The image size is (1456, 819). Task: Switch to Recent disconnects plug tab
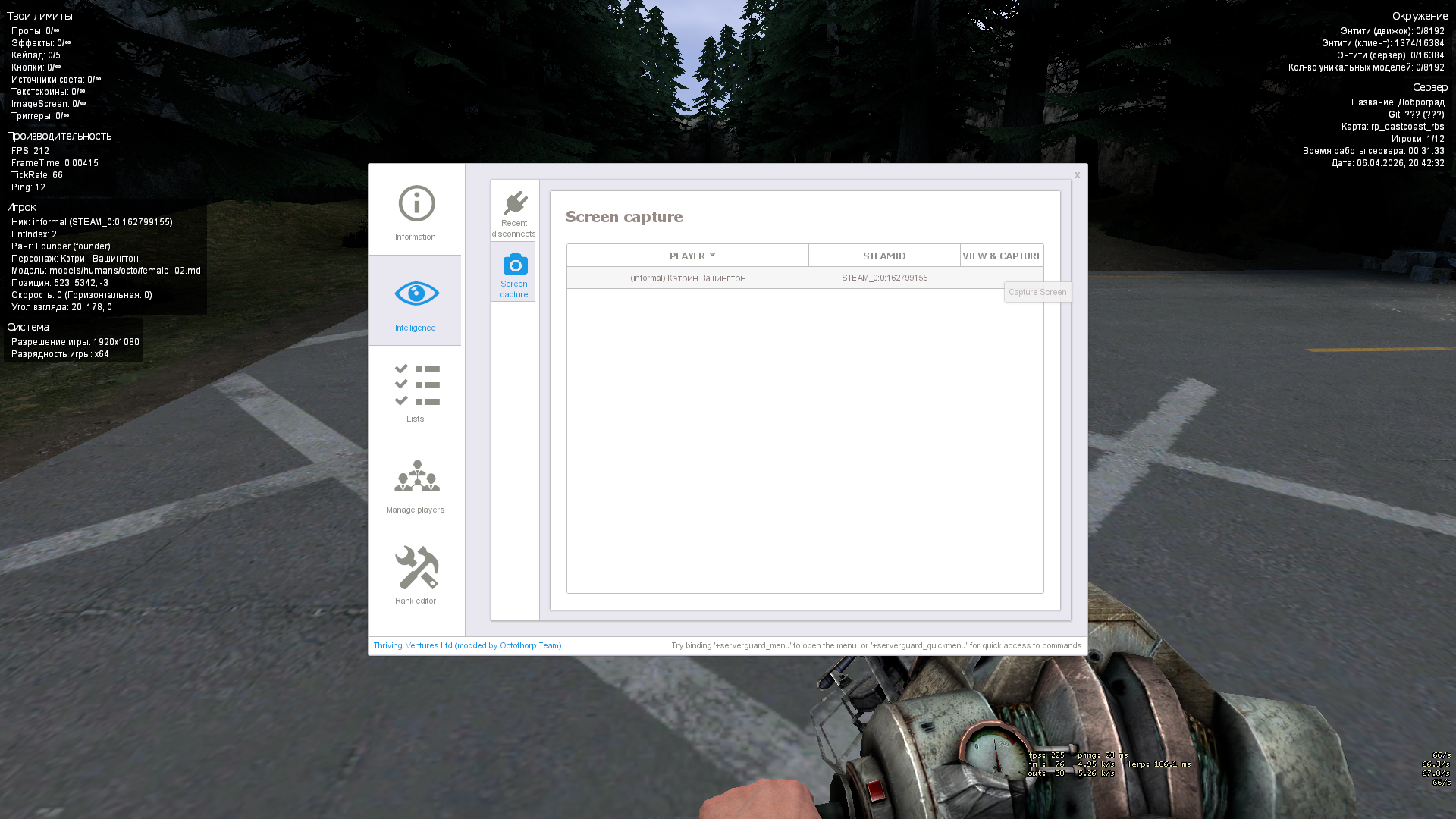(513, 212)
